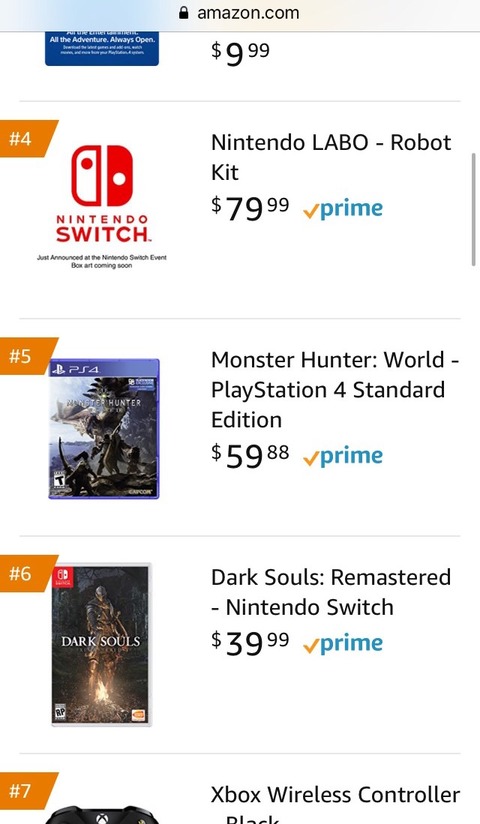The image size is (480, 824).
Task: Open Monster Hunter: World PlayStation 4 title
Action: coord(335,390)
